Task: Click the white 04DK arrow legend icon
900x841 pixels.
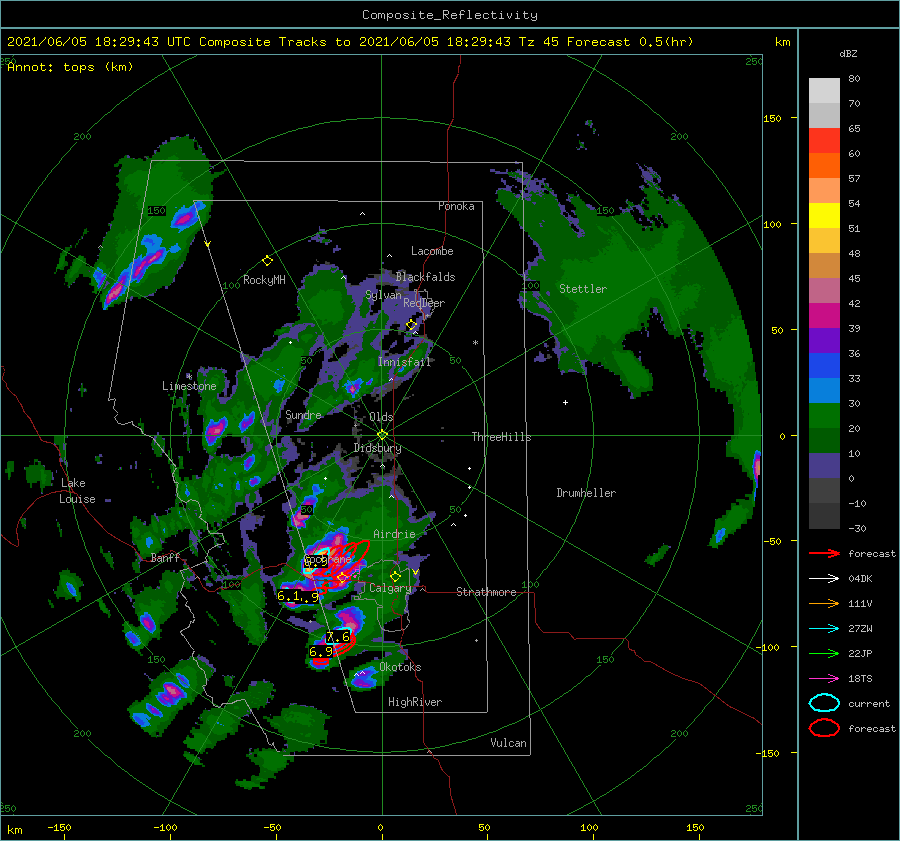Action: [x=824, y=579]
